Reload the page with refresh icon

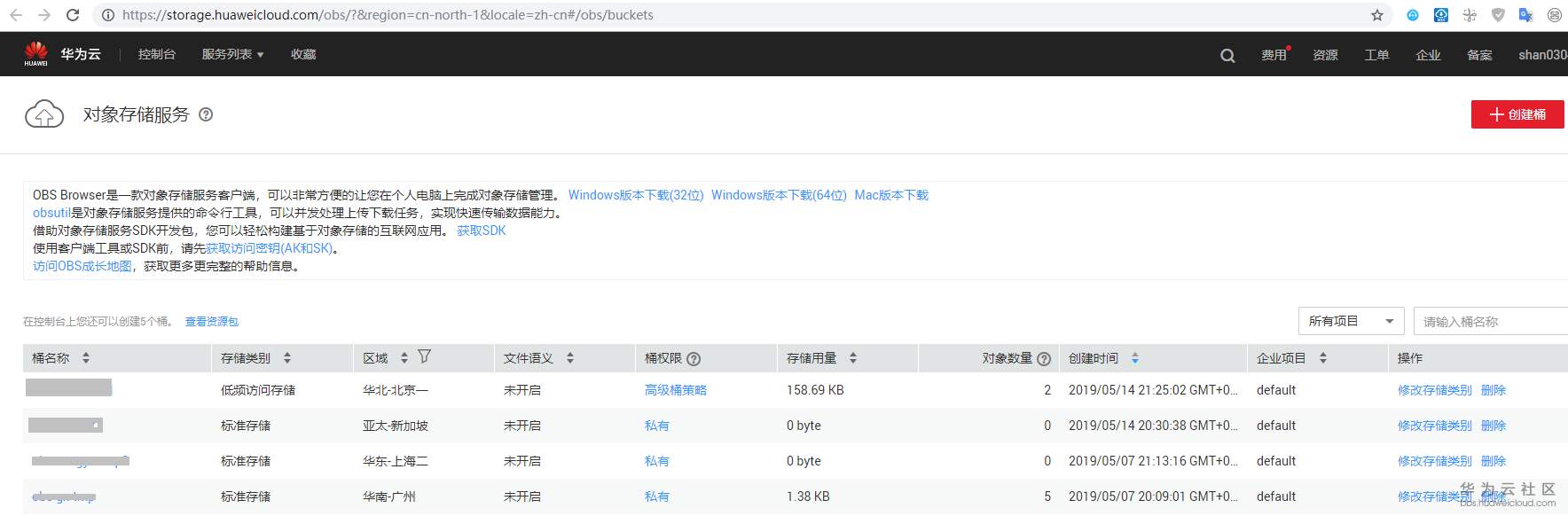(73, 15)
